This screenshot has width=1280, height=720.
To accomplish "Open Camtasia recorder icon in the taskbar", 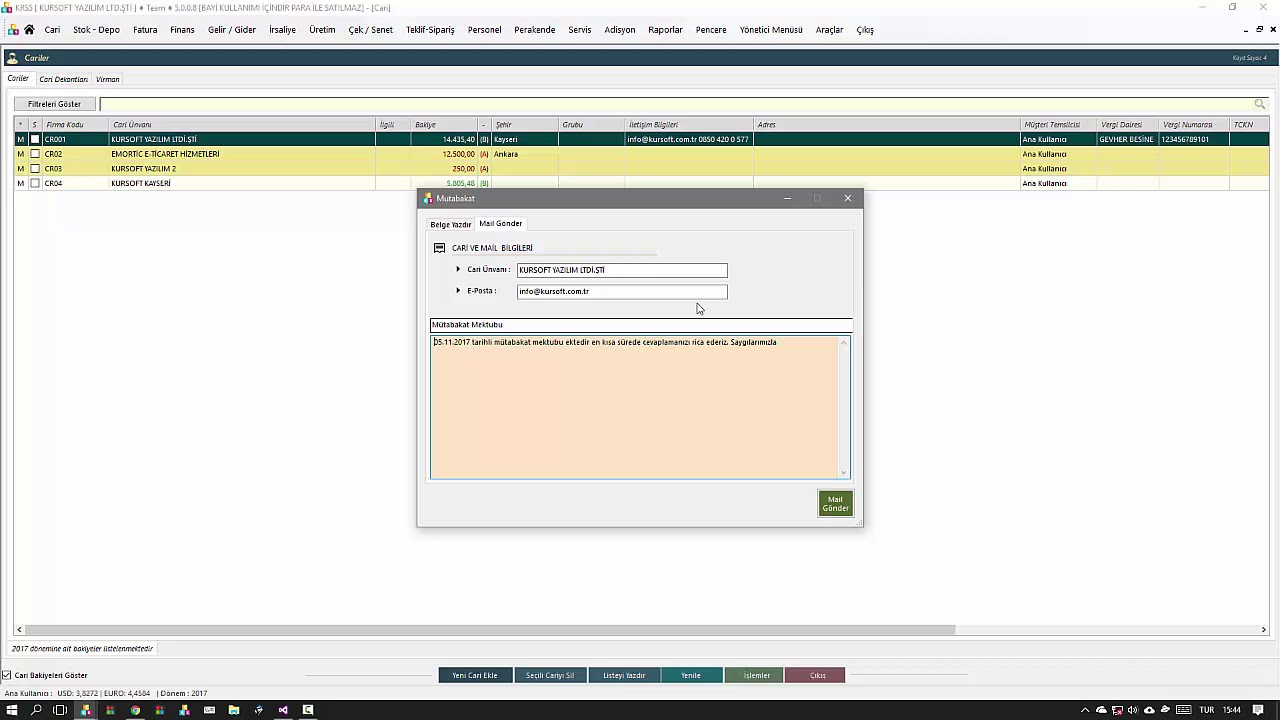I will coord(308,710).
